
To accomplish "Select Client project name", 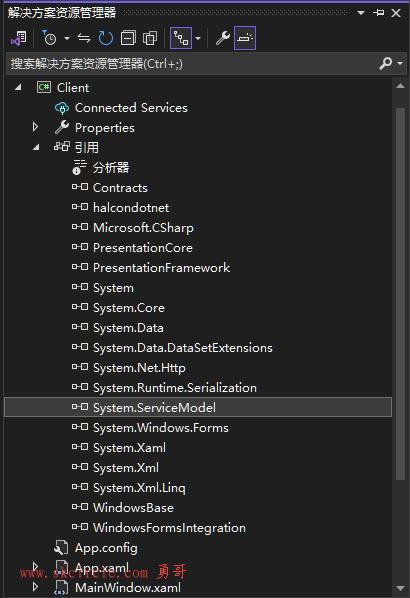I will [73, 88].
